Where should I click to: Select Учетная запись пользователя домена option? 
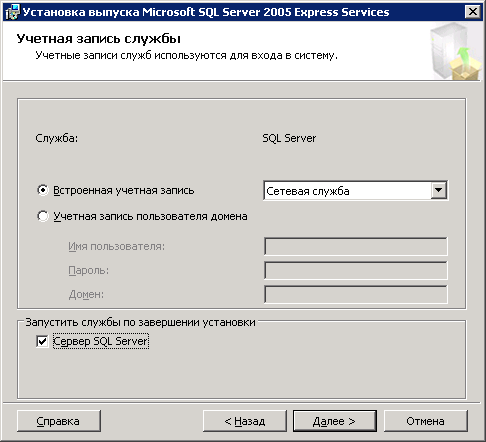click(43, 216)
